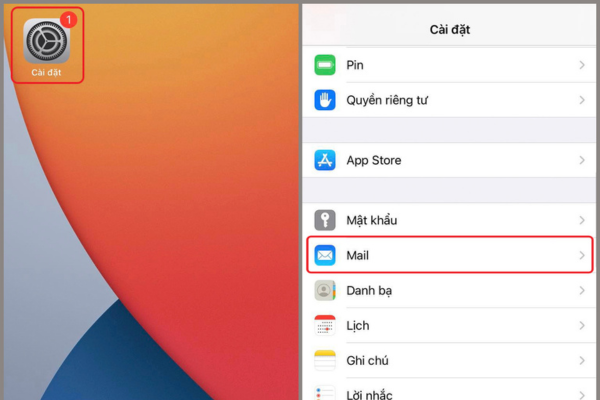Image resolution: width=600 pixels, height=400 pixels.
Task: Select the App Store icon in the list
Action: coord(325,160)
